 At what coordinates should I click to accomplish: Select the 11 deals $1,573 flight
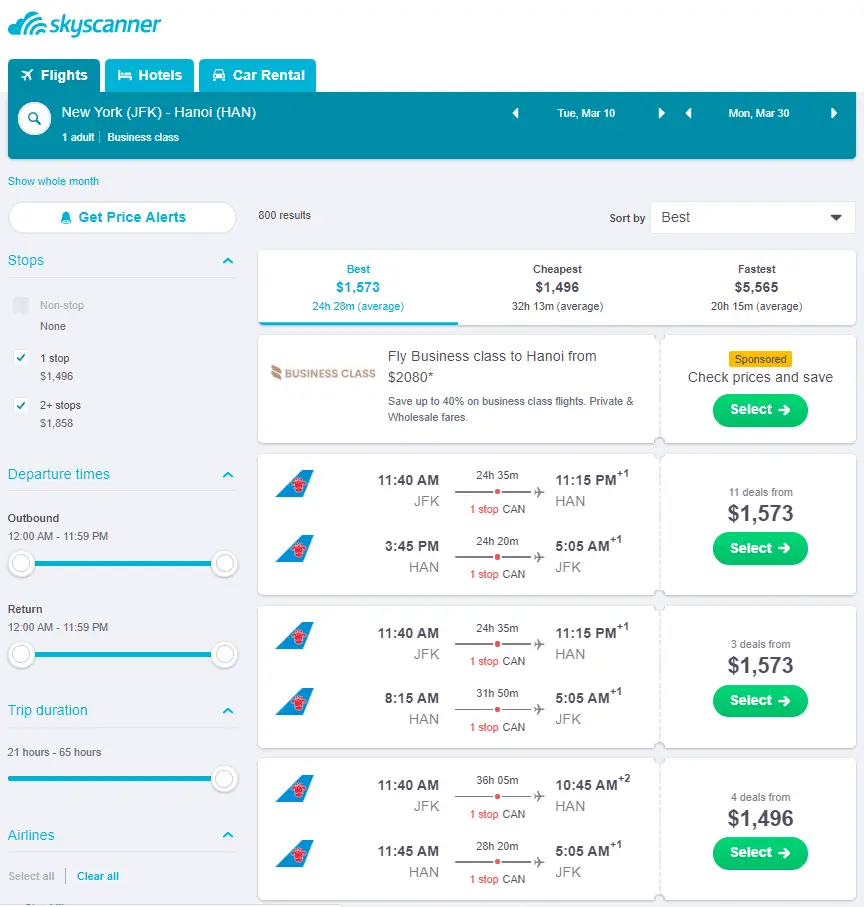(760, 548)
